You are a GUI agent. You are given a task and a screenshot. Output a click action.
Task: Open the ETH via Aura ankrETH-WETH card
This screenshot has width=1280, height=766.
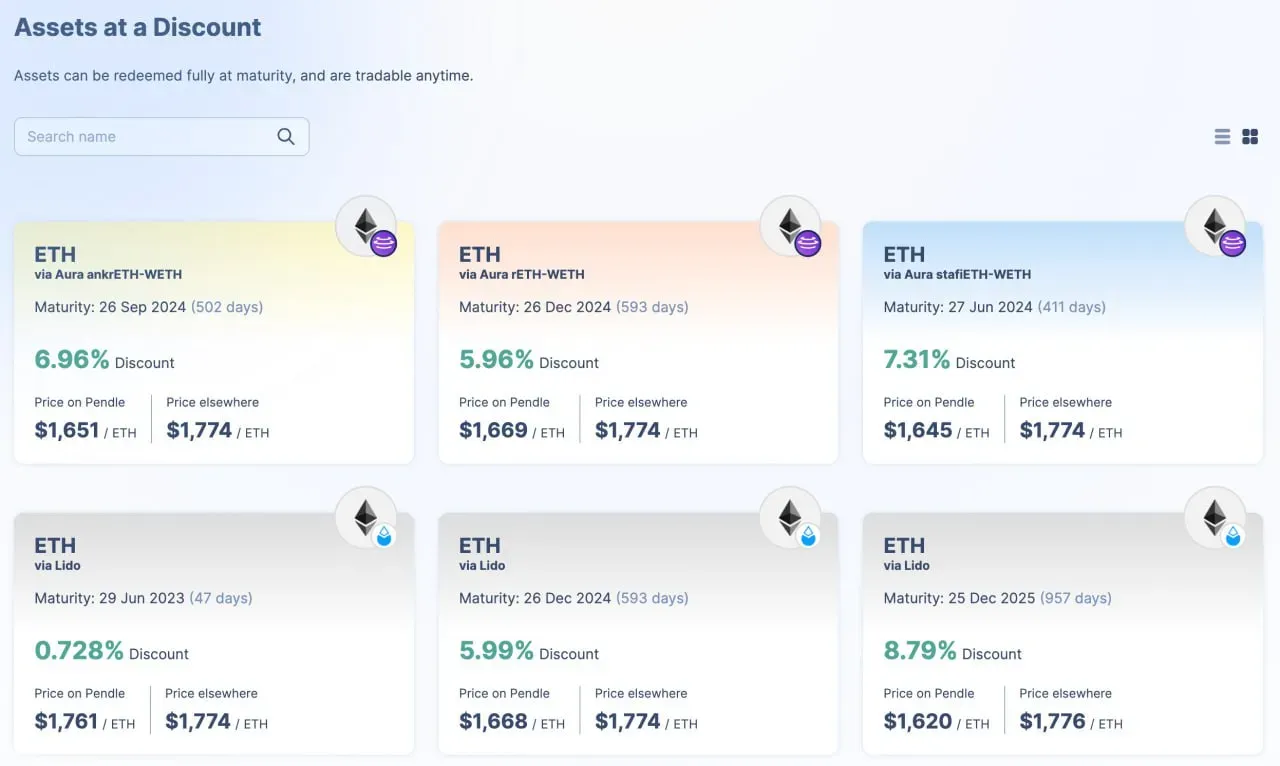[214, 342]
